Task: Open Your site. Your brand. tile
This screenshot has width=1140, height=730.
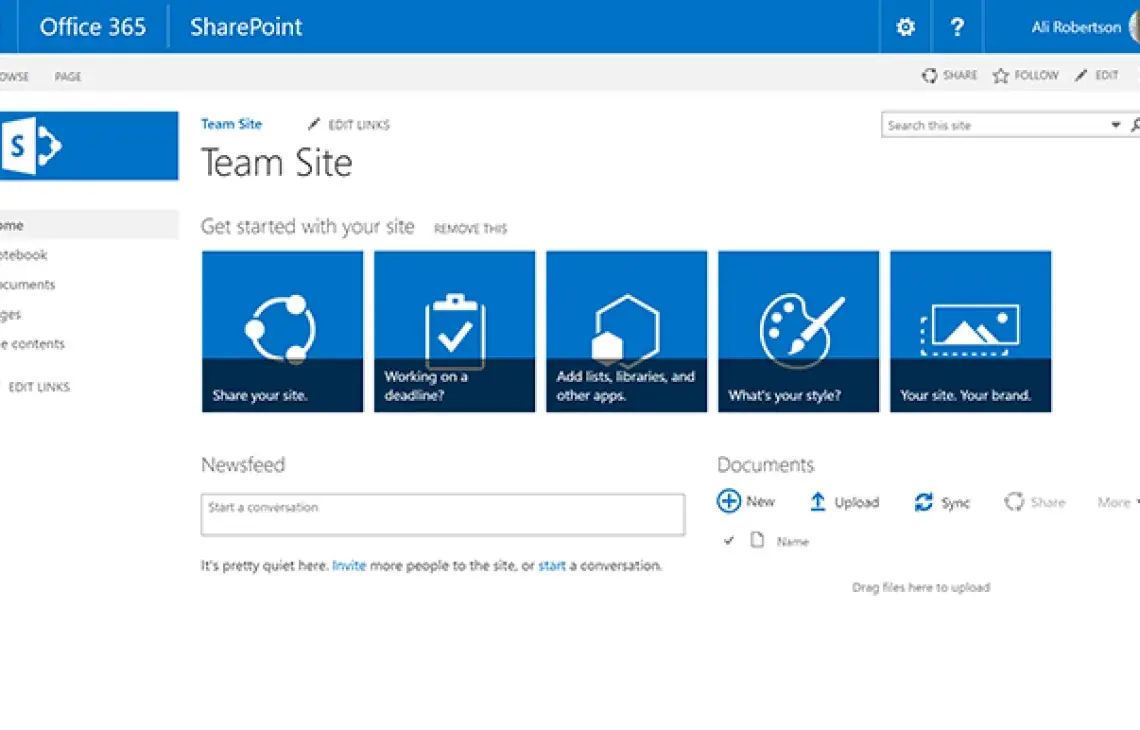Action: click(x=971, y=332)
